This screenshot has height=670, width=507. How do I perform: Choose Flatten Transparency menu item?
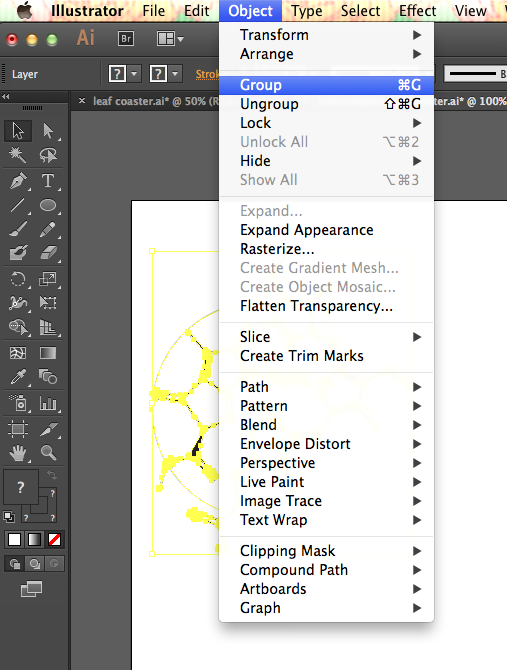click(326, 306)
